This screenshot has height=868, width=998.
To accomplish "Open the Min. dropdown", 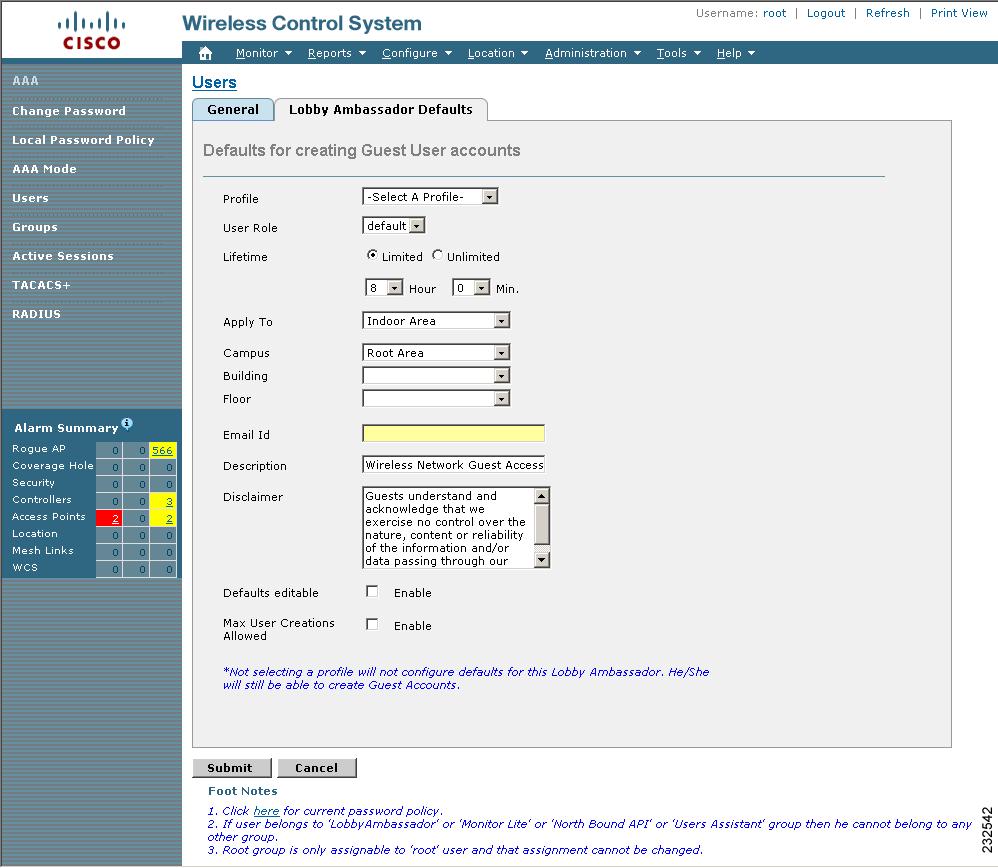I will [471, 288].
